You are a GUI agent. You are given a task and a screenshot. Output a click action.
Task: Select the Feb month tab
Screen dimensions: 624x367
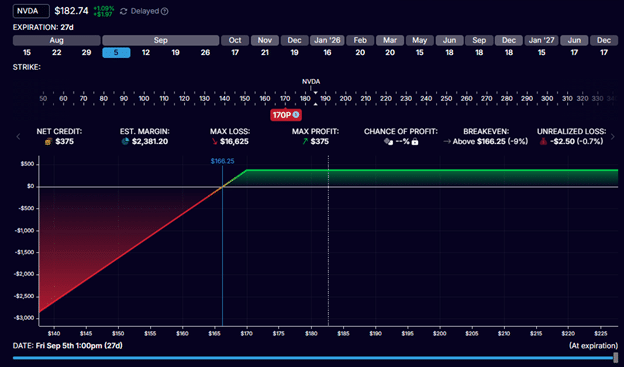point(360,40)
